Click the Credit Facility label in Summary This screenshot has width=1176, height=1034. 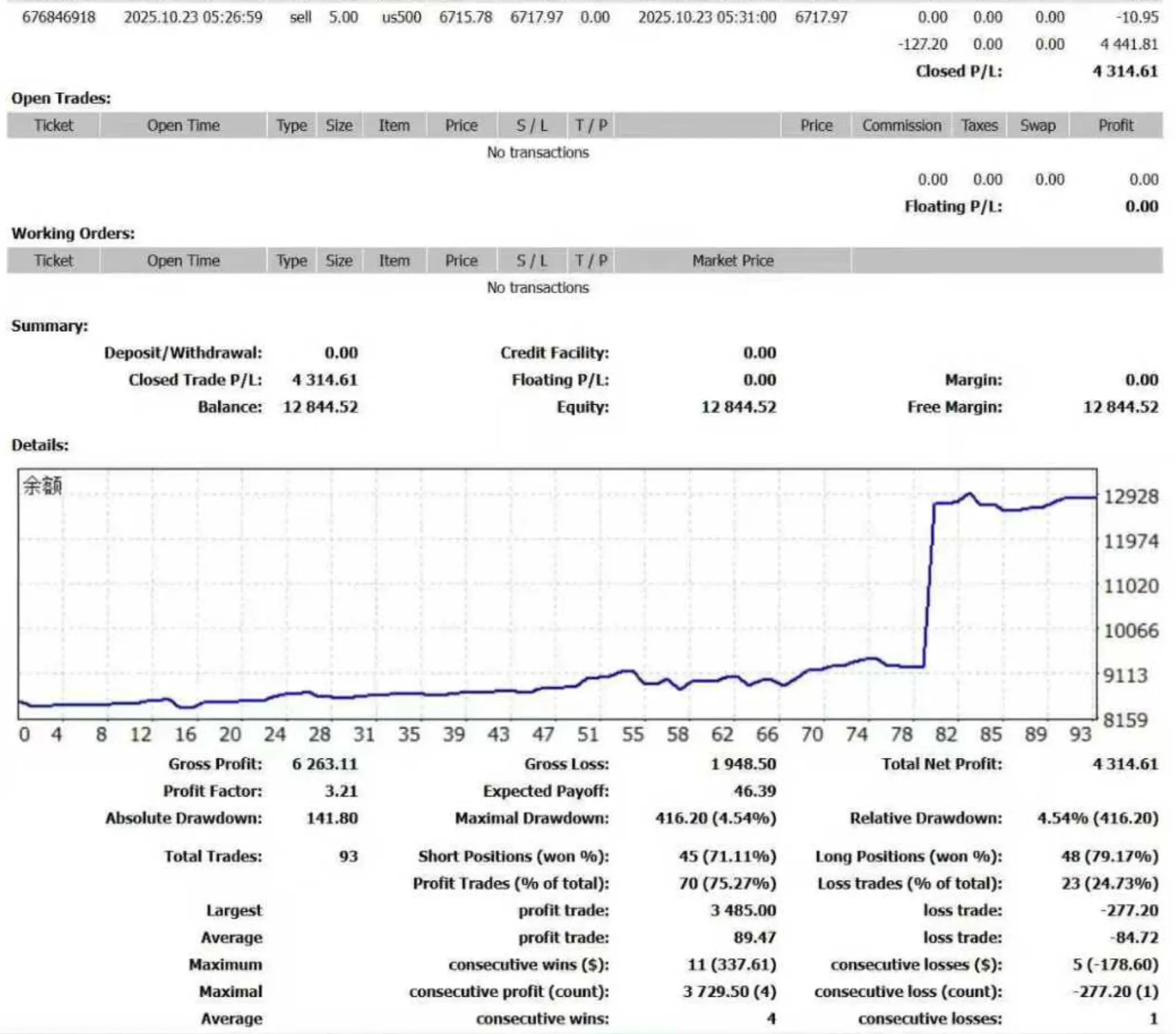[554, 353]
